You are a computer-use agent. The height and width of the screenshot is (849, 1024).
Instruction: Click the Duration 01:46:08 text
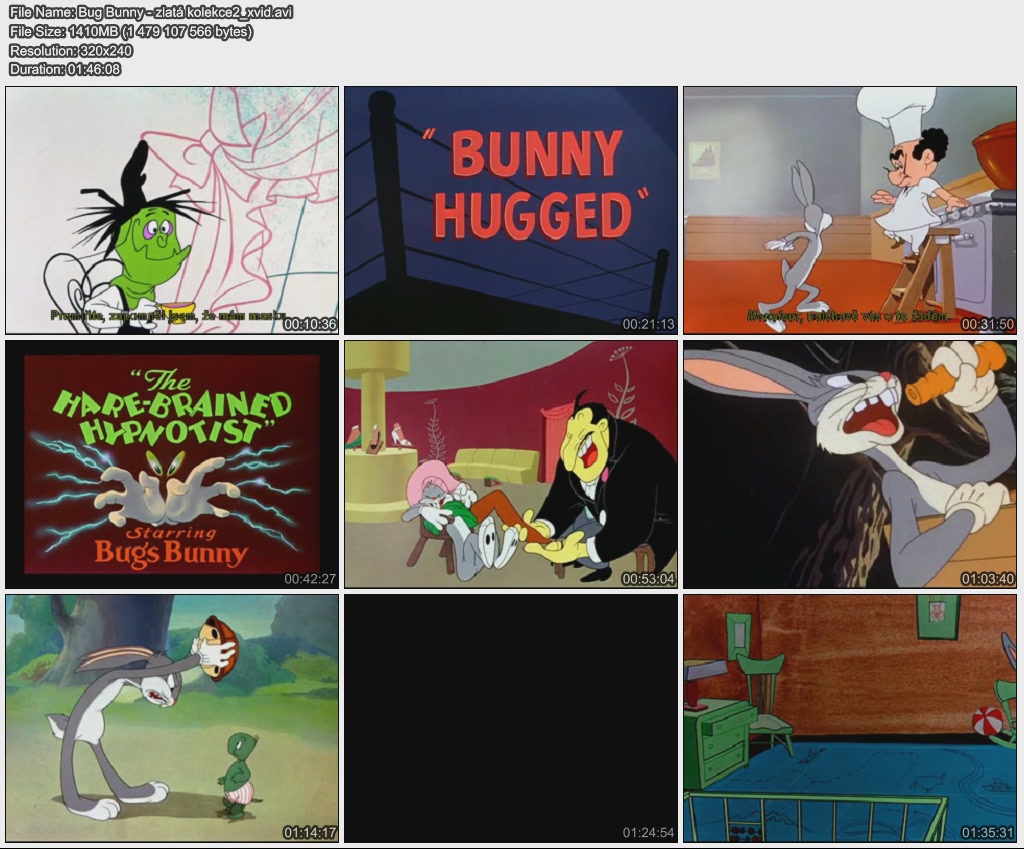pyautogui.click(x=65, y=69)
